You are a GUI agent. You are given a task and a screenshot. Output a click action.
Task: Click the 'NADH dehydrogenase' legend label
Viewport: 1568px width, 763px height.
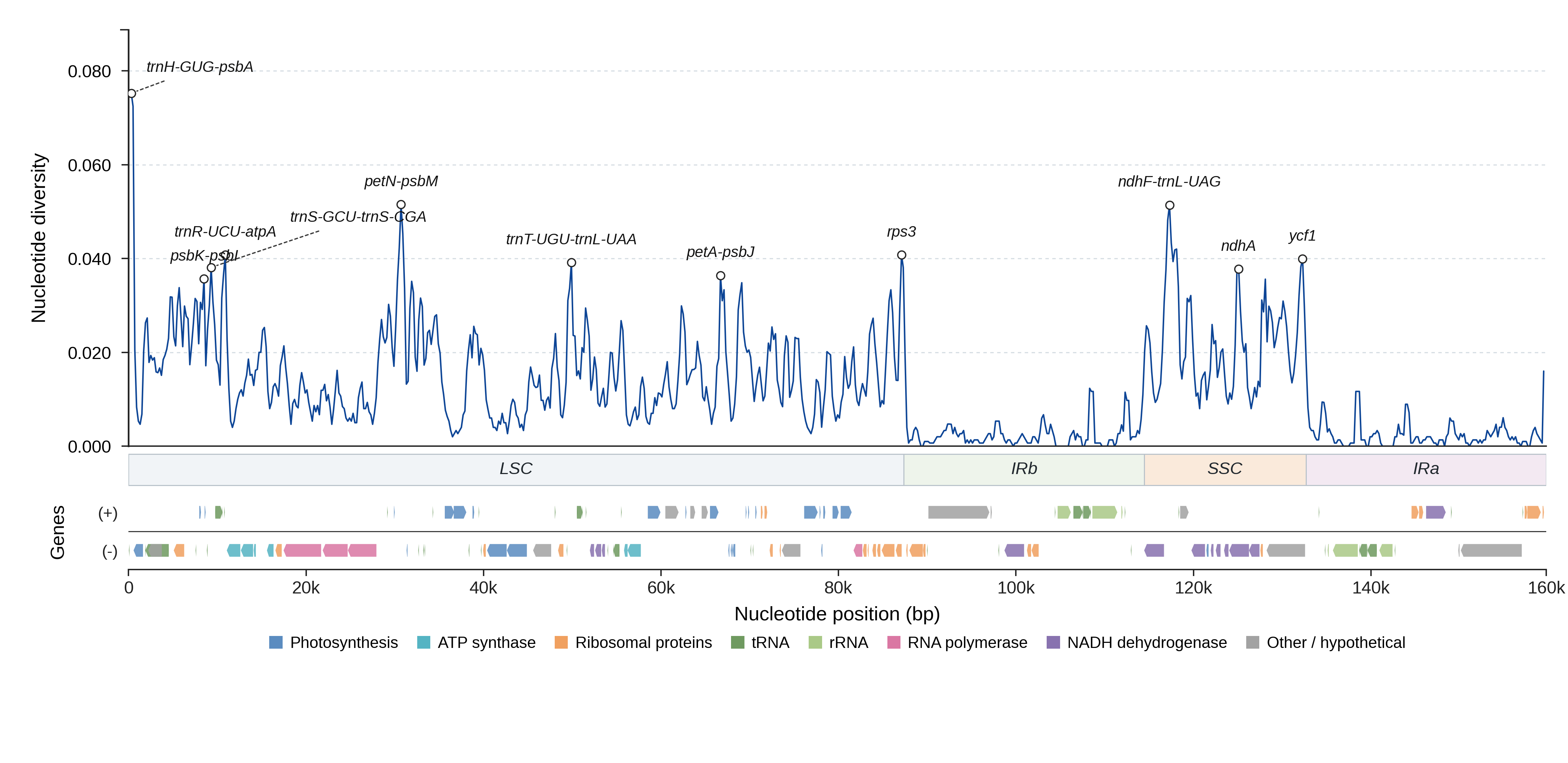pos(1147,642)
